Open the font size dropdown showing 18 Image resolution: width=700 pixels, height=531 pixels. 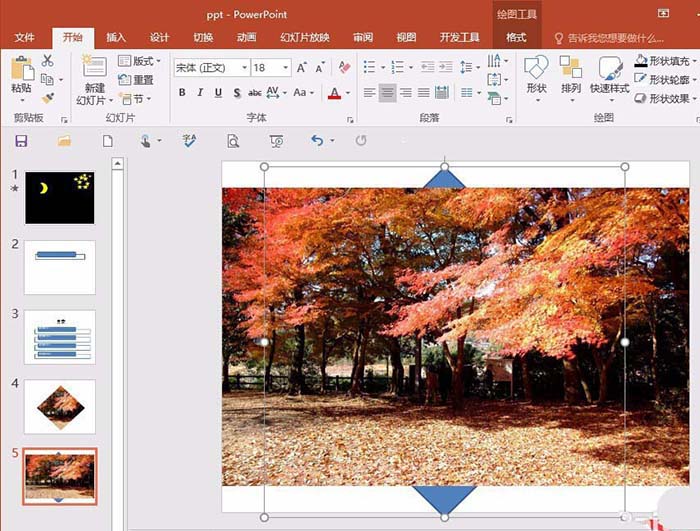[270, 68]
